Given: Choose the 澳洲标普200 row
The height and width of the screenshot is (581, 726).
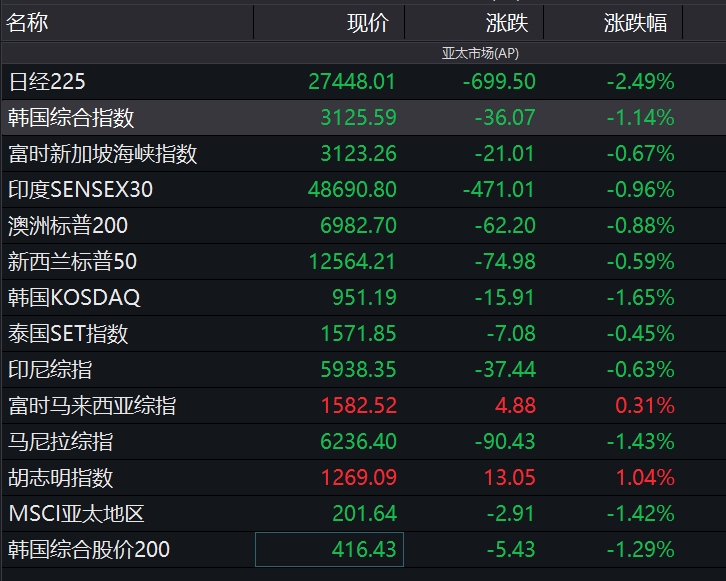Looking at the screenshot, I should (363, 226).
